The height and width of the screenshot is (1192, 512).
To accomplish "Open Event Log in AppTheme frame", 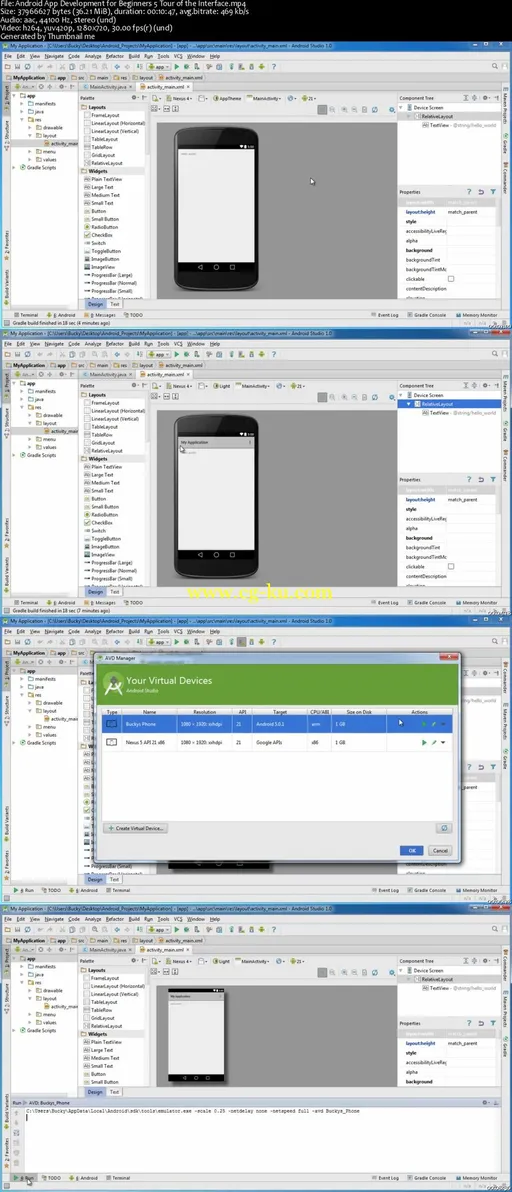I will coord(387,315).
